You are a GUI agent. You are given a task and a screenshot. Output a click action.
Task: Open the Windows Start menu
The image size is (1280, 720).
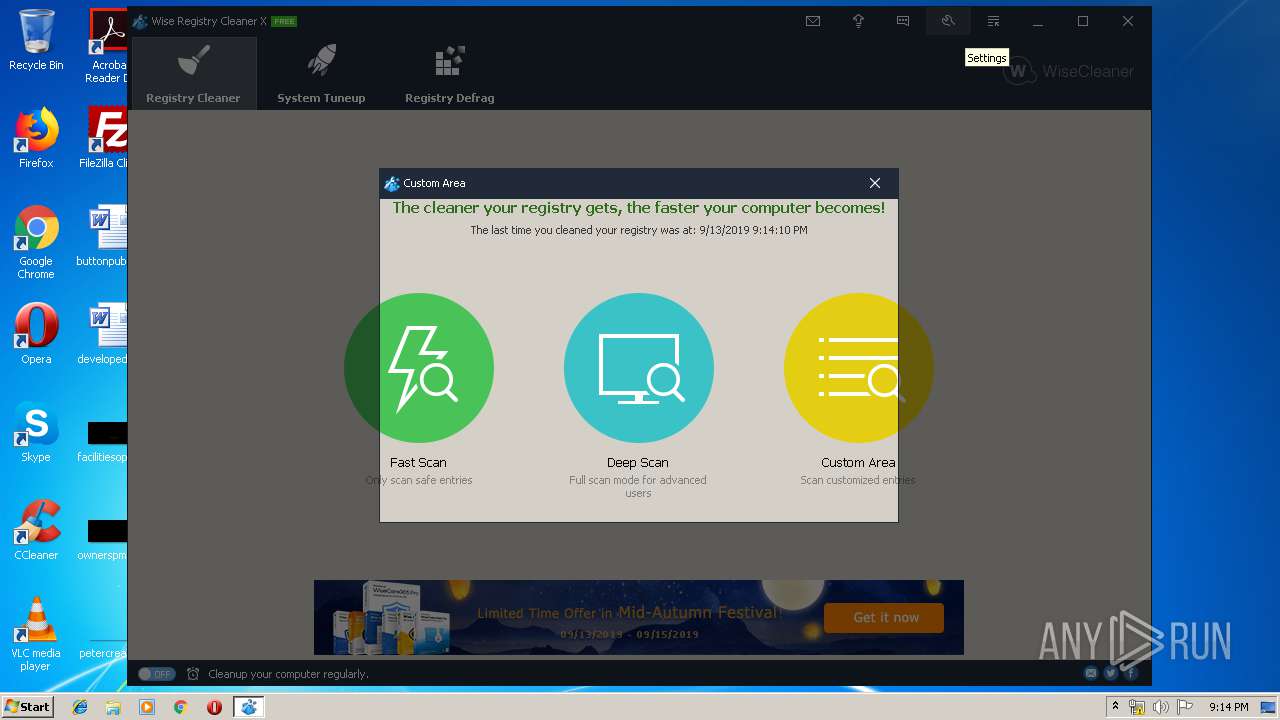click(x=28, y=707)
